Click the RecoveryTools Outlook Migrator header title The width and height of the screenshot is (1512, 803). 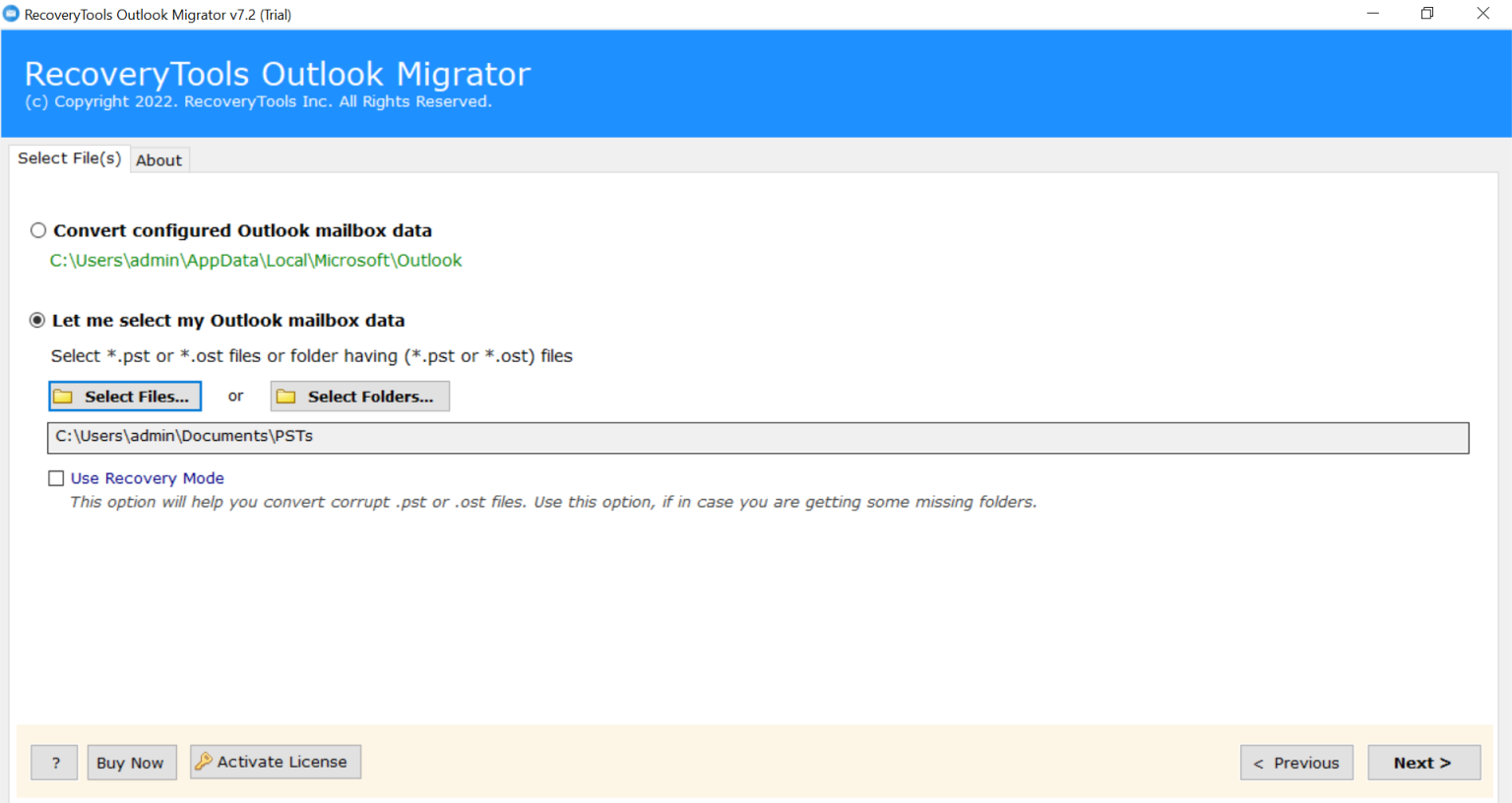click(x=278, y=74)
